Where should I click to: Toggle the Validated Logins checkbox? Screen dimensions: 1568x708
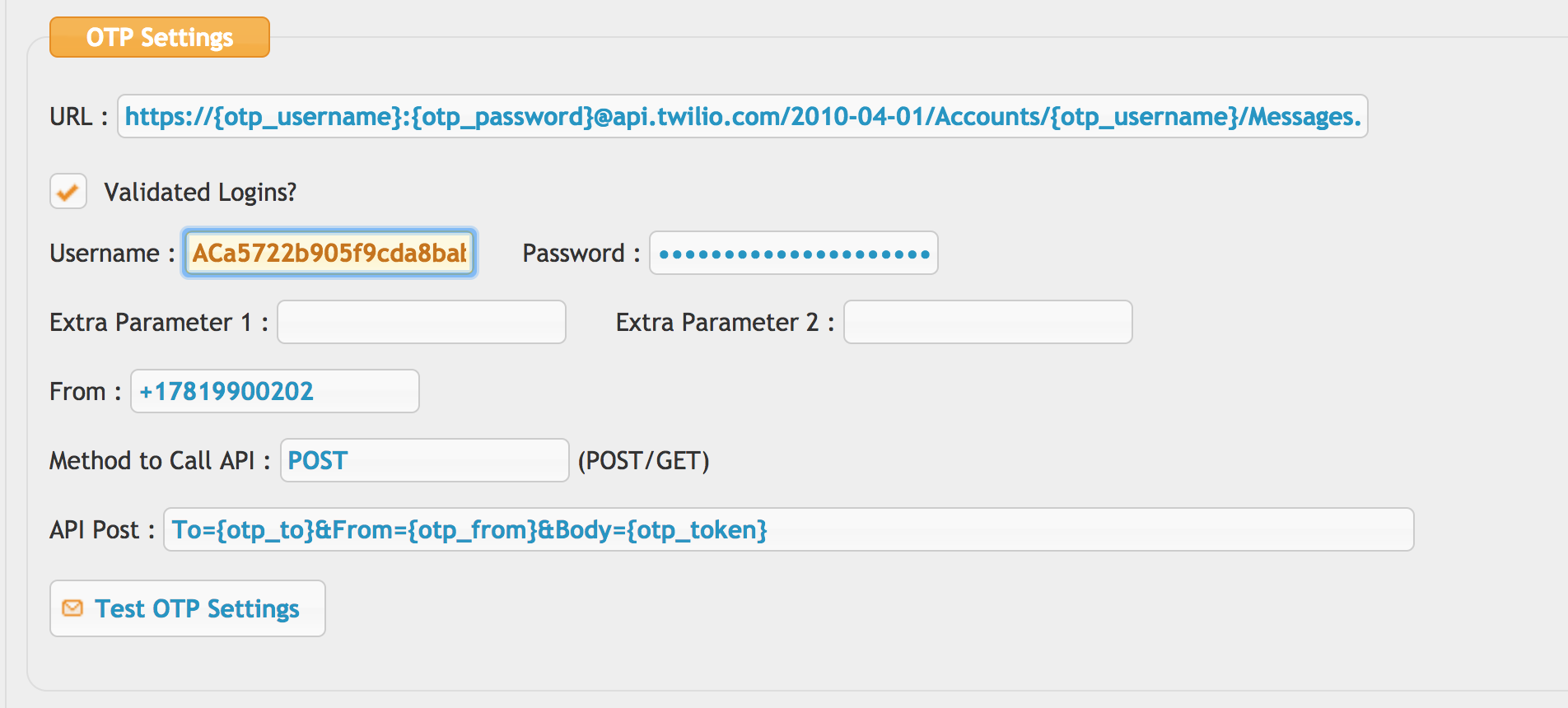(68, 192)
